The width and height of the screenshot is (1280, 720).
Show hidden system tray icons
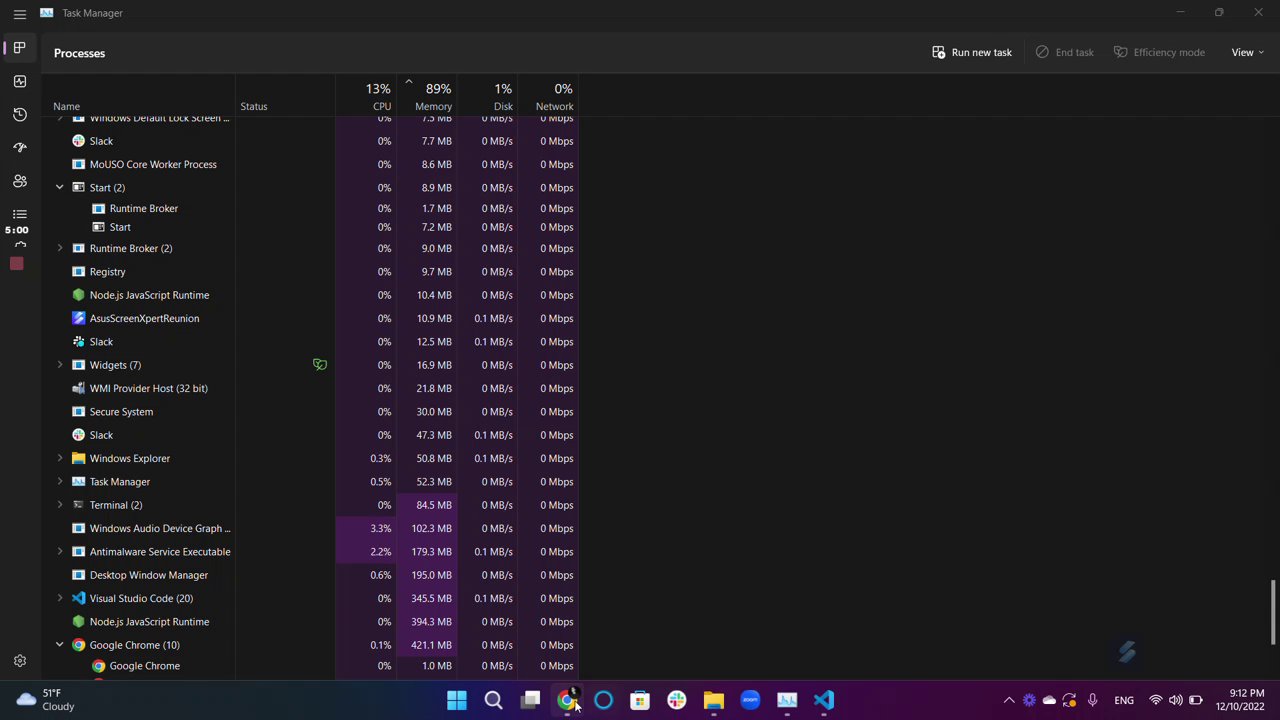pos(1008,700)
